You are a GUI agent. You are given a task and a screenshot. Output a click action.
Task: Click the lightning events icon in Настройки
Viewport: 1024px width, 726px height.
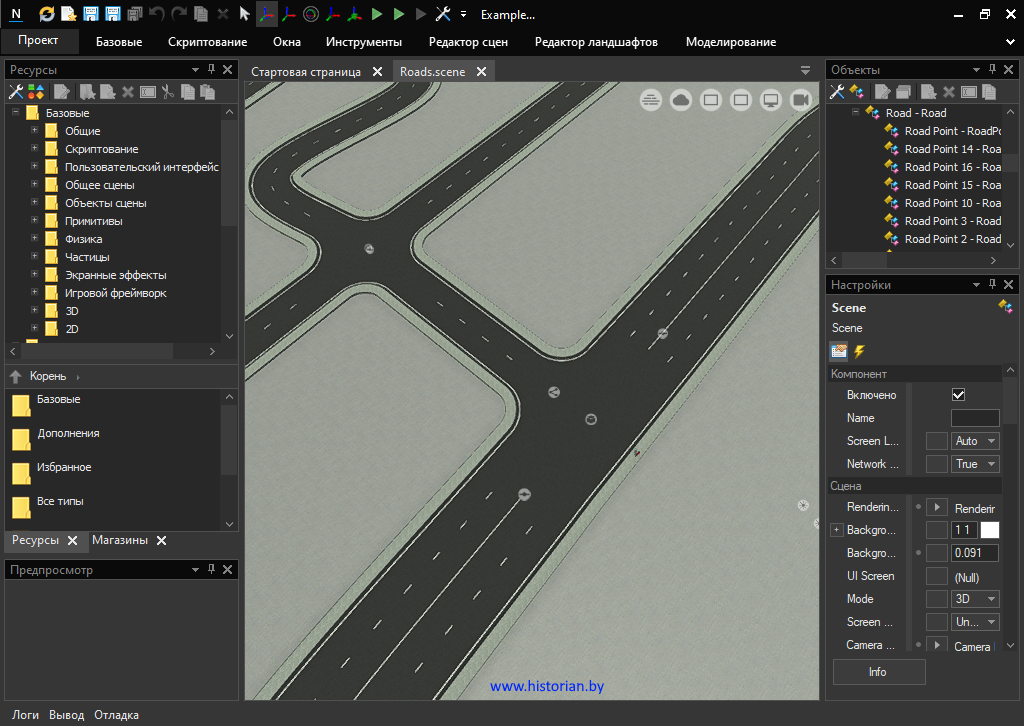859,351
